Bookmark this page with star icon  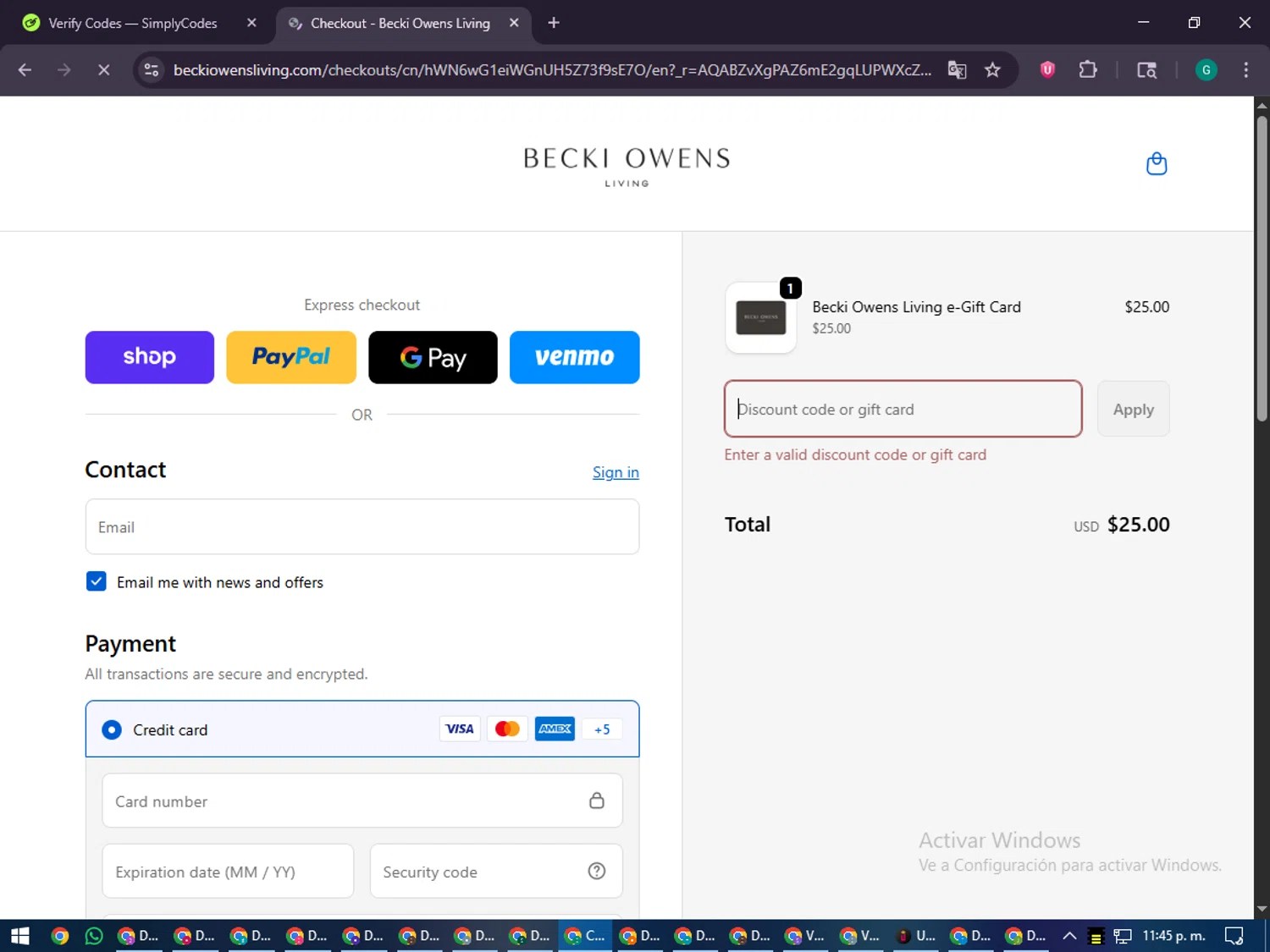993,70
